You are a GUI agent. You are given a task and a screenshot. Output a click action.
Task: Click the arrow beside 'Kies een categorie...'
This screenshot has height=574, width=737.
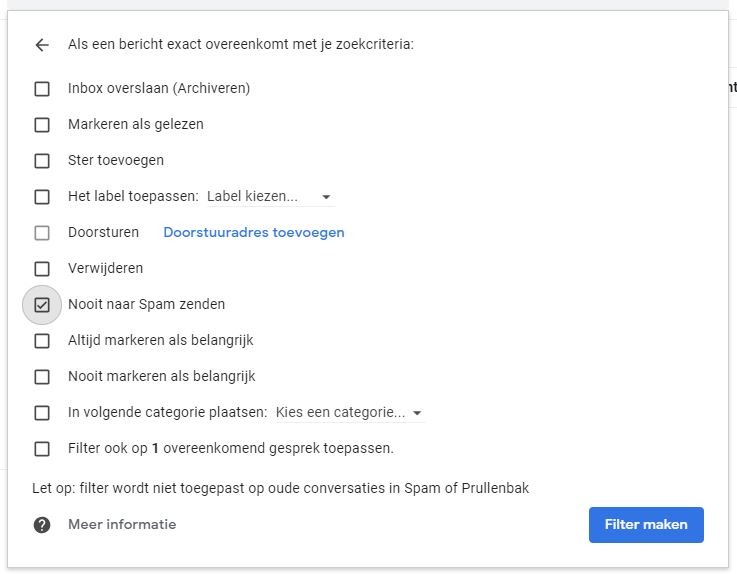pos(417,414)
